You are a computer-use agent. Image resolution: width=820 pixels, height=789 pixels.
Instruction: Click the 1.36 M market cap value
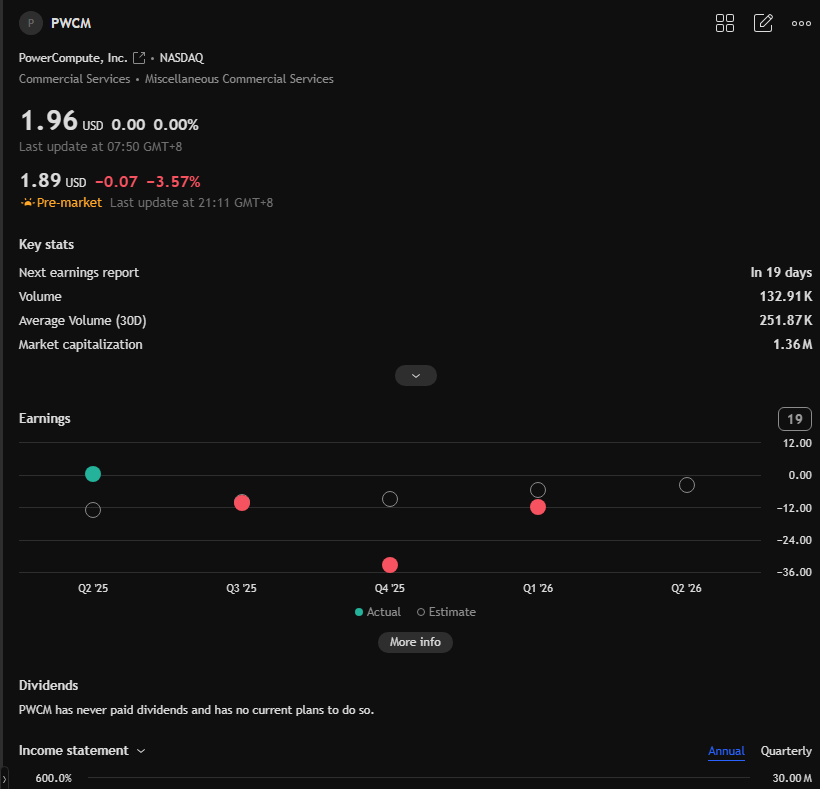792,345
